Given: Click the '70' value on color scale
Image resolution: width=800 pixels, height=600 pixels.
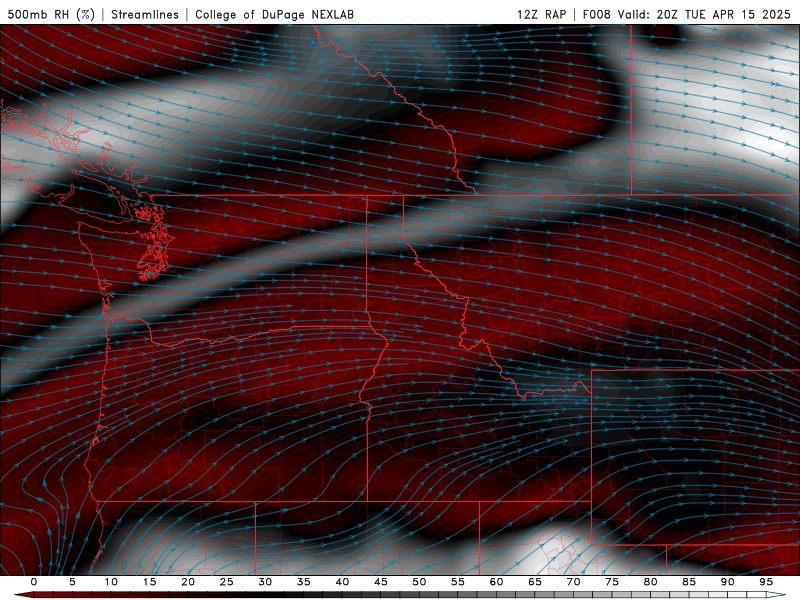Looking at the screenshot, I should click(x=573, y=582).
